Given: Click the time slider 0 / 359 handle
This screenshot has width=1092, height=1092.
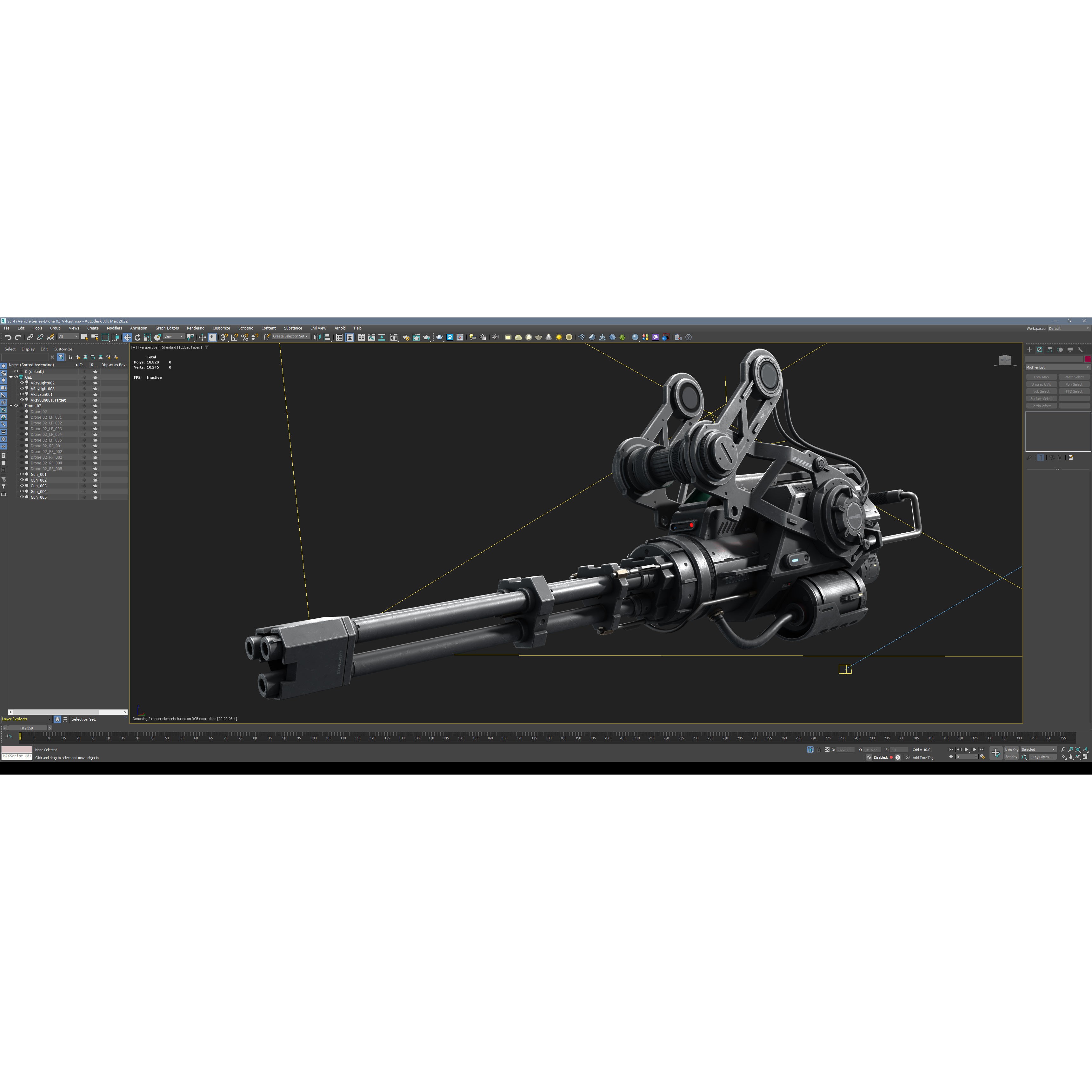Looking at the screenshot, I should click(28, 728).
